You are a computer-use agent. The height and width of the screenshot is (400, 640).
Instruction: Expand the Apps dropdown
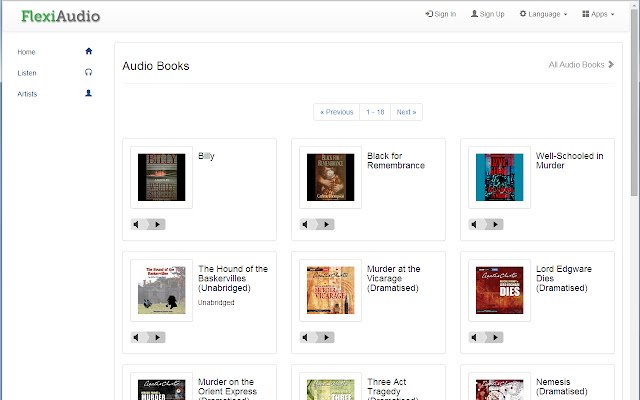[x=598, y=14]
